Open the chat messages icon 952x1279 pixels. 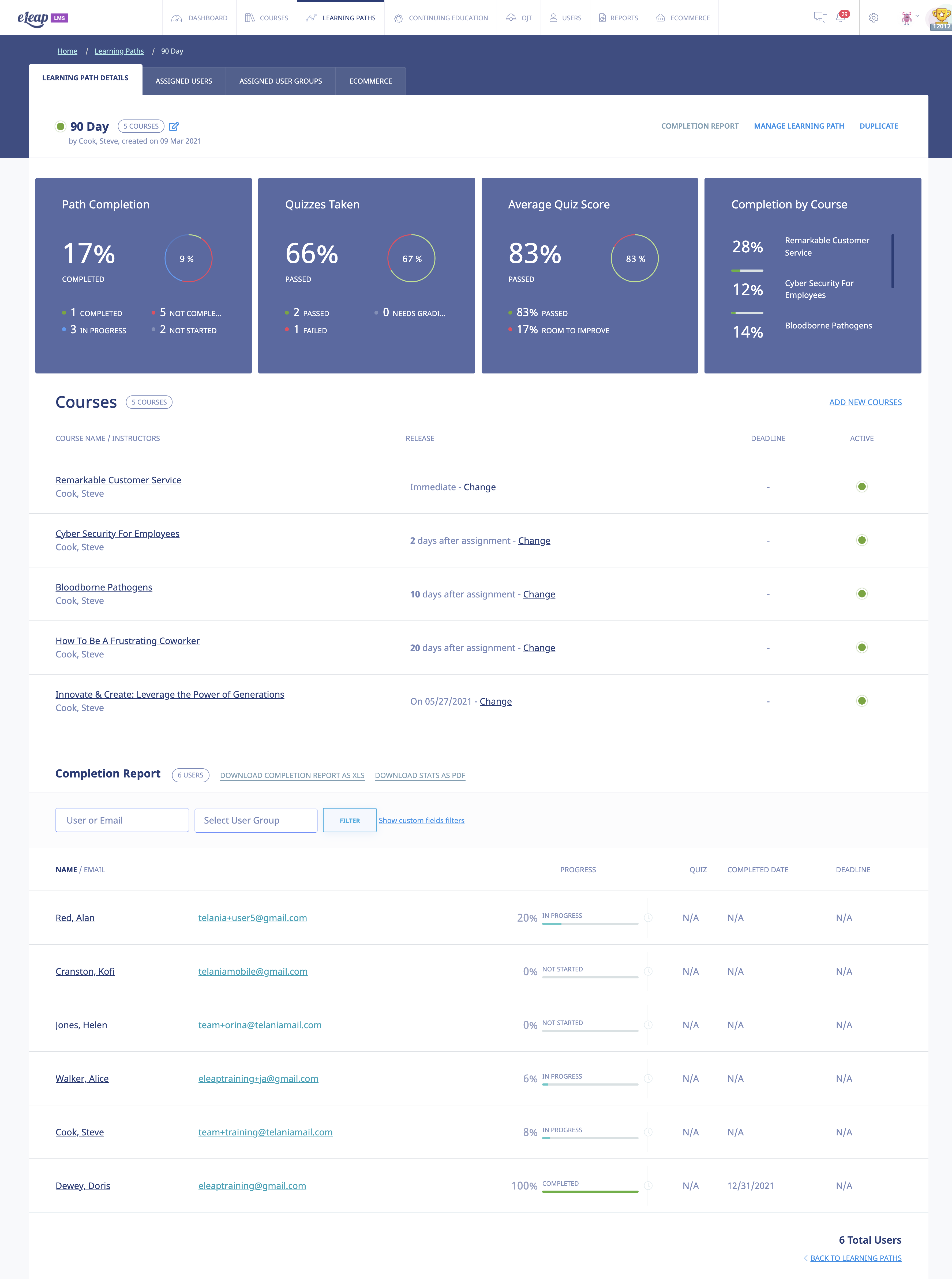(820, 18)
